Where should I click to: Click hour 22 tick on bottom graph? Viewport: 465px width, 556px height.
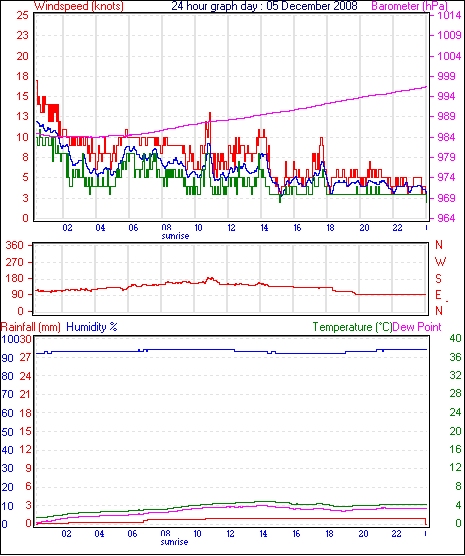[397, 533]
